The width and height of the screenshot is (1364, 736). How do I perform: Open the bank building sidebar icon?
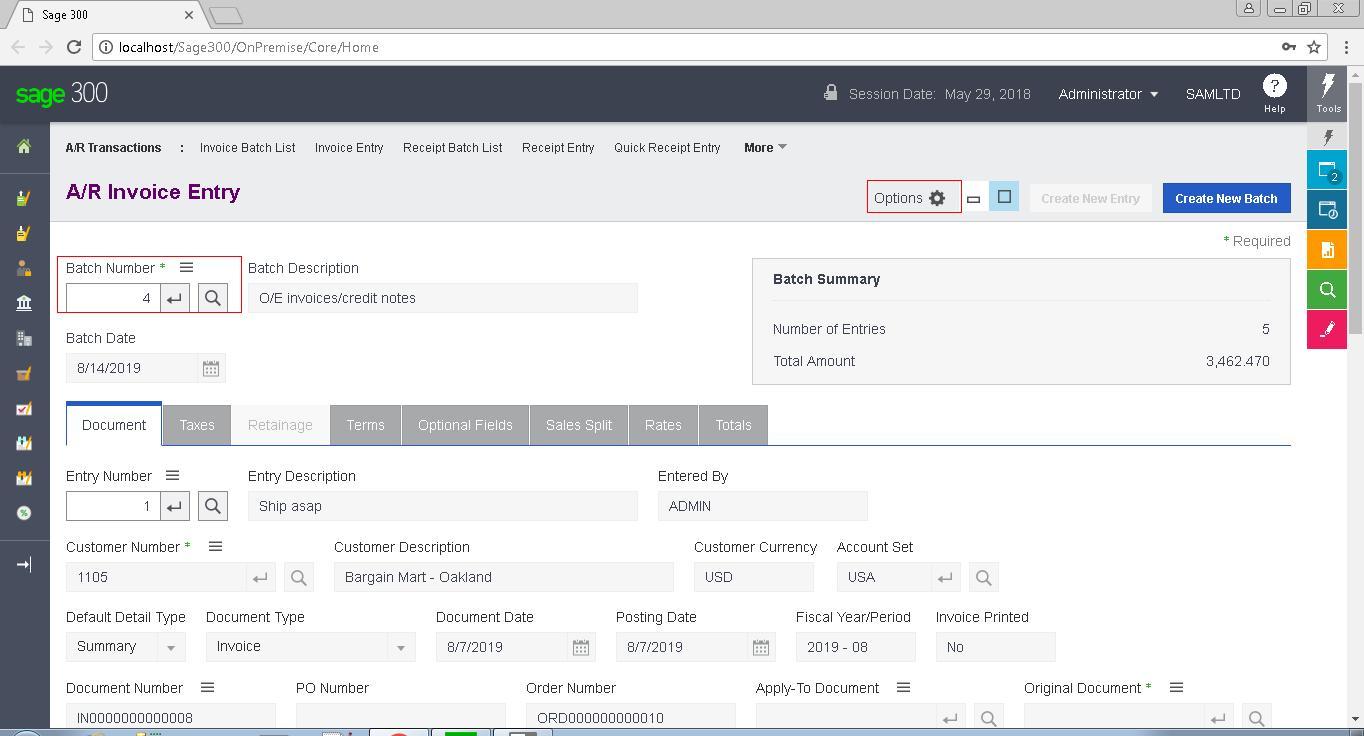[x=24, y=303]
